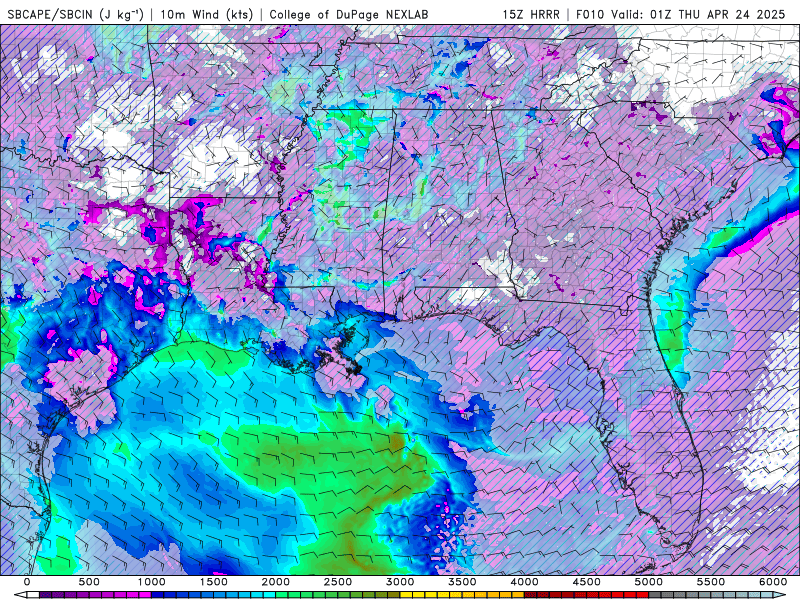Viewport: 800px width, 600px height.
Task: Pick the gray swatch just right of 5000
Action: [655, 595]
